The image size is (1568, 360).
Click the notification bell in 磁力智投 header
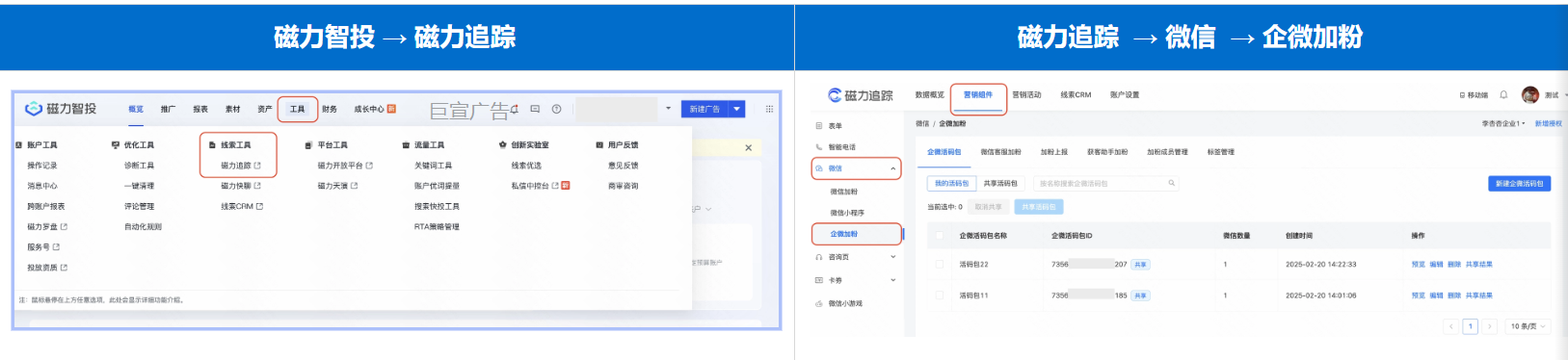515,109
